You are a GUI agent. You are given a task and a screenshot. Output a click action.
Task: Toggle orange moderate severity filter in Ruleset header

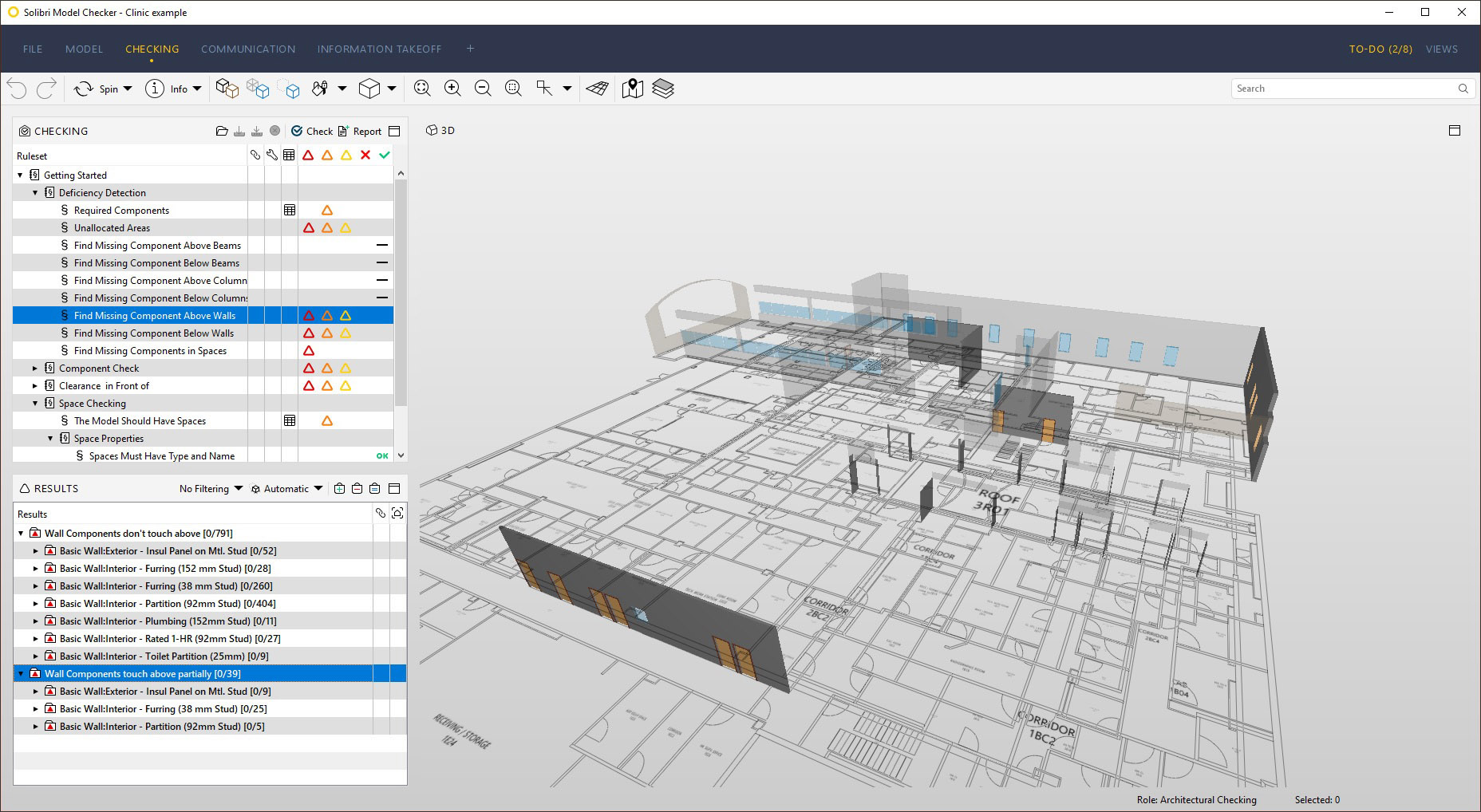pos(327,156)
